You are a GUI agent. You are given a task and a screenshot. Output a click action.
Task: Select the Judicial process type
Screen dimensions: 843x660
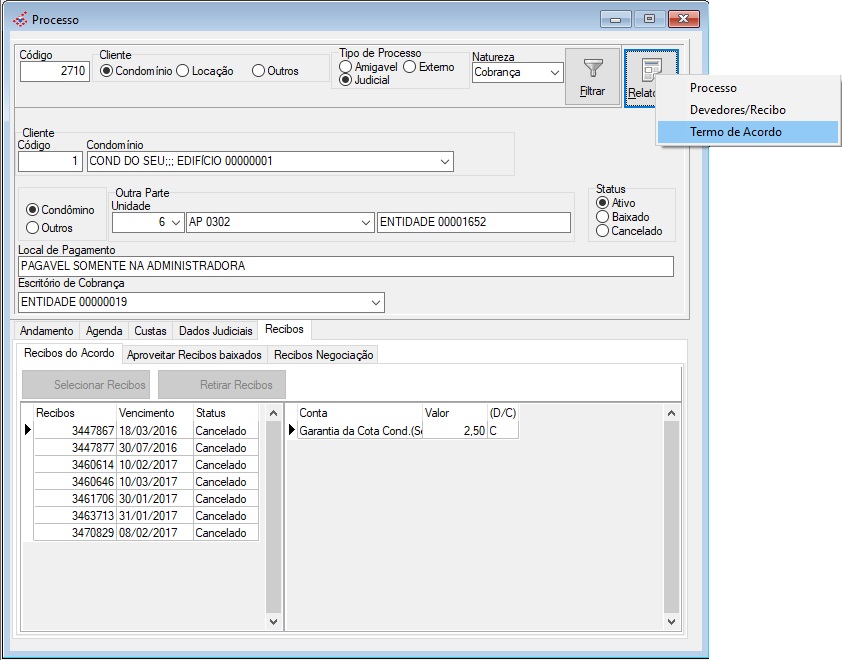[x=346, y=80]
